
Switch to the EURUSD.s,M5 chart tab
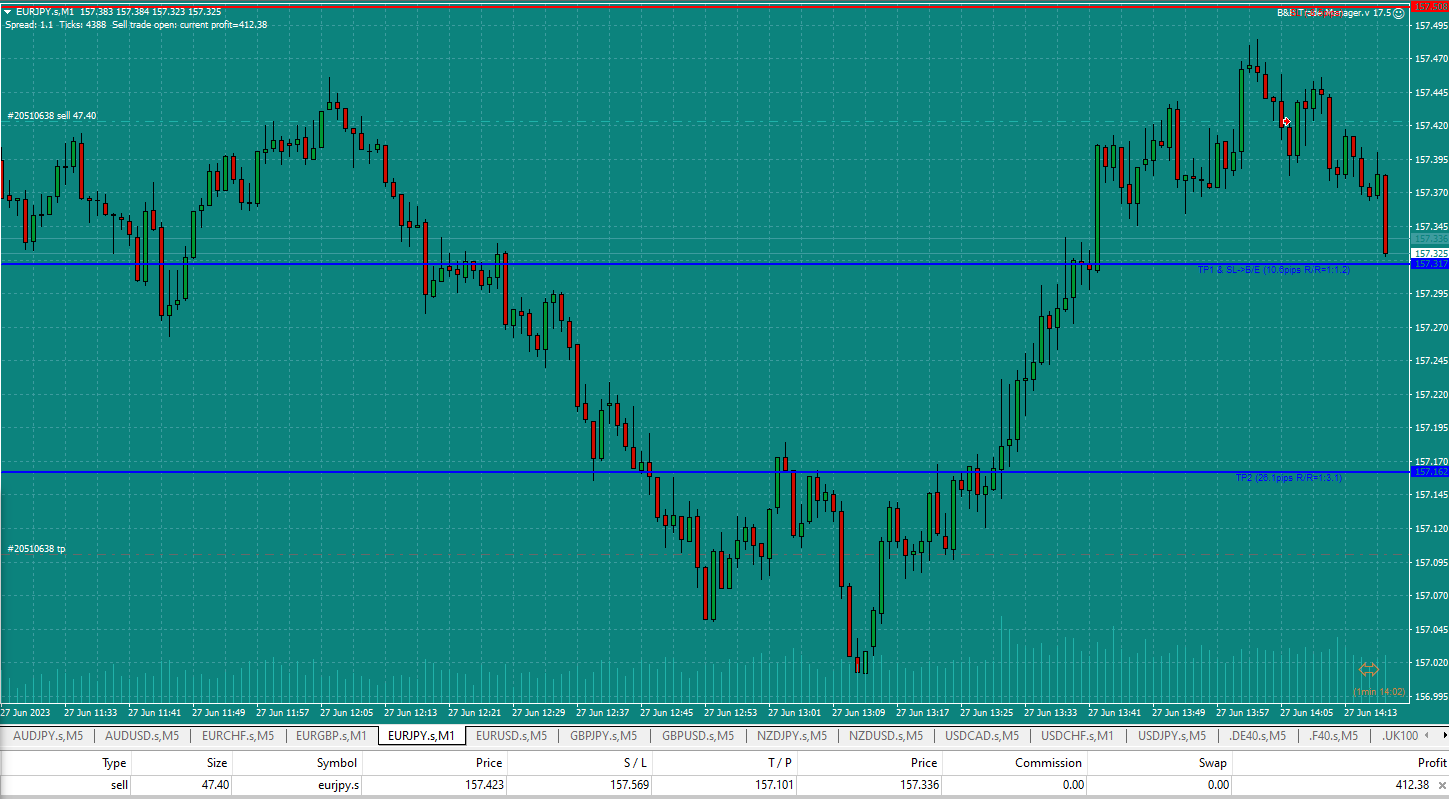511,736
